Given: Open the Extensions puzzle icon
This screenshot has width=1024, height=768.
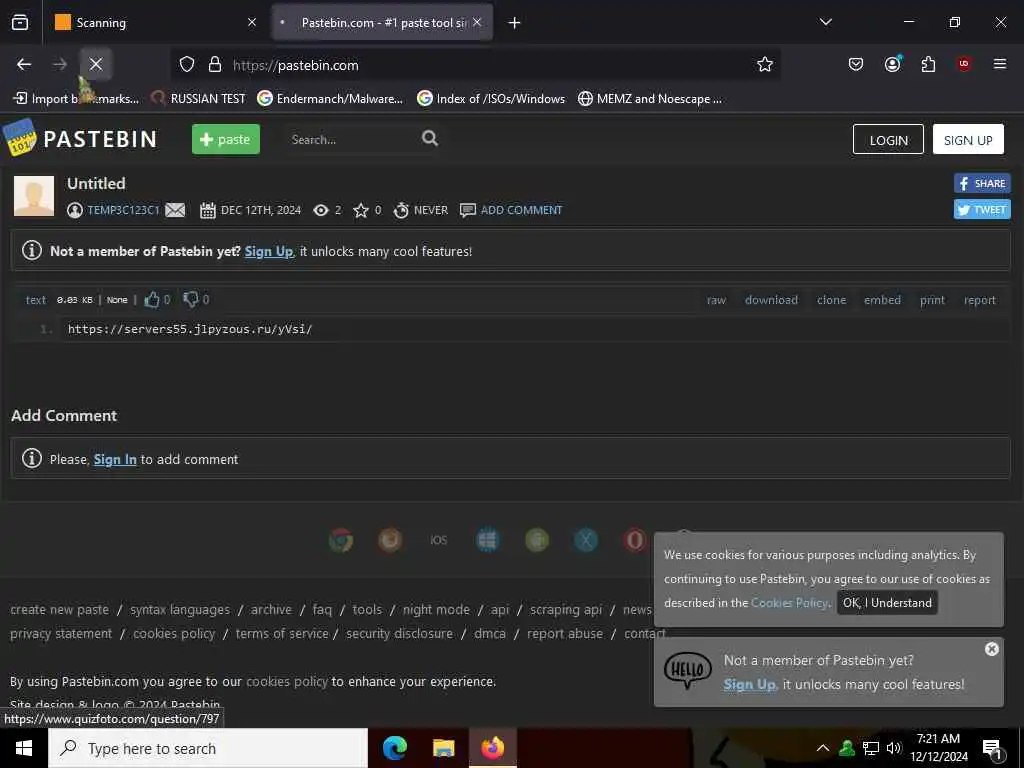Looking at the screenshot, I should 928,64.
